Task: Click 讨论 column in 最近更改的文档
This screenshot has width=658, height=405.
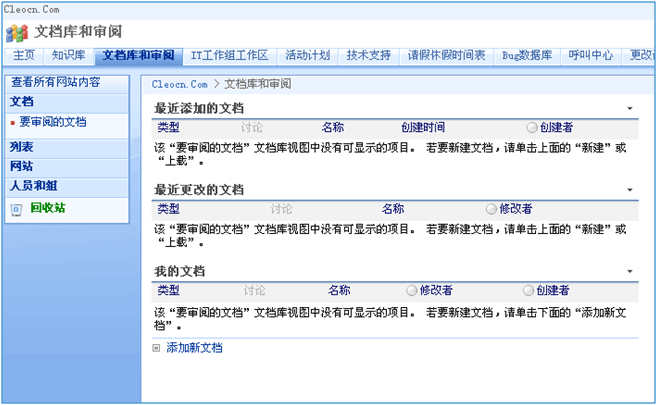Action: coord(281,209)
